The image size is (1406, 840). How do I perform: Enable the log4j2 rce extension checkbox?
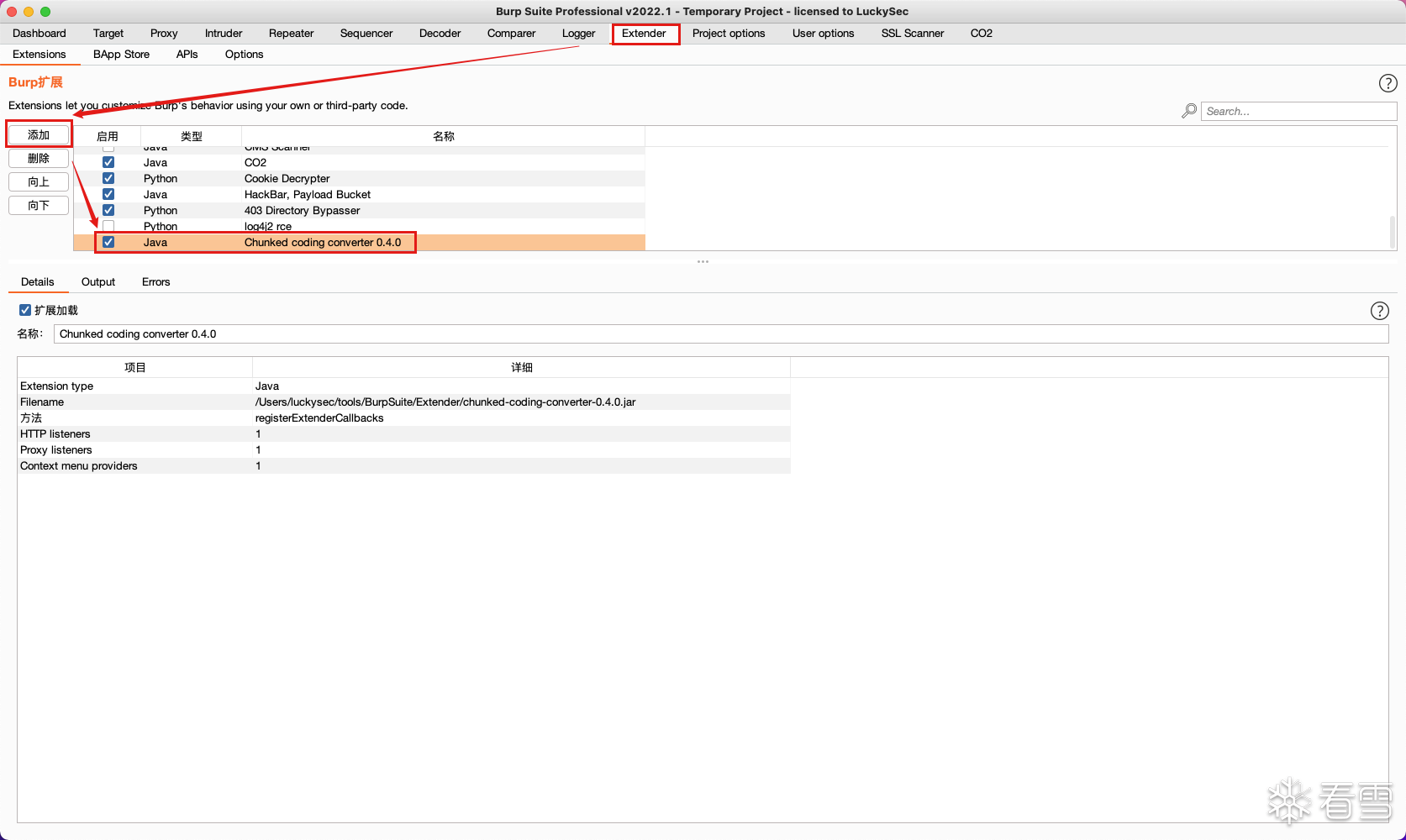(x=108, y=226)
